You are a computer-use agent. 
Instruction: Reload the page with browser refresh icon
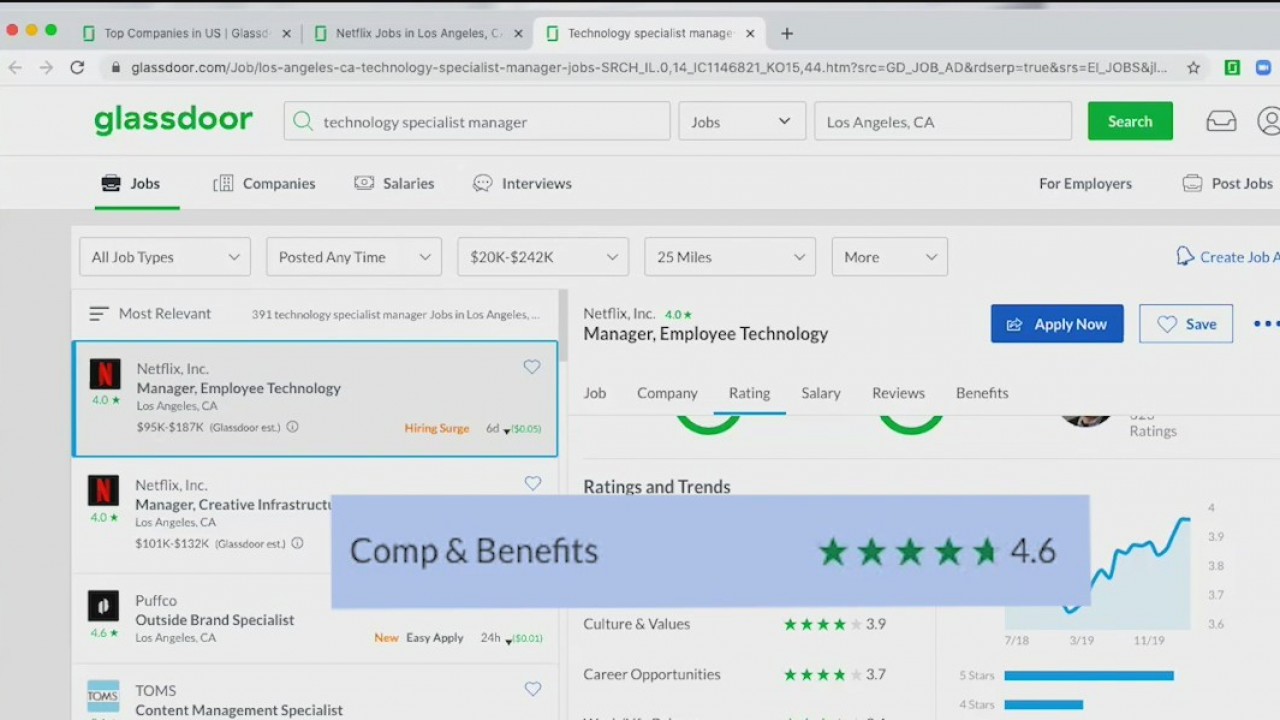pyautogui.click(x=77, y=67)
